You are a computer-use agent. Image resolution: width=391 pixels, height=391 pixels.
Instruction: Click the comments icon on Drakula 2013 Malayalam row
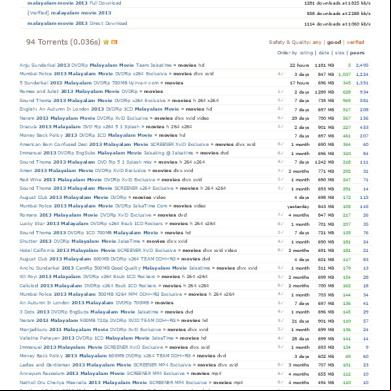[x=281, y=127]
